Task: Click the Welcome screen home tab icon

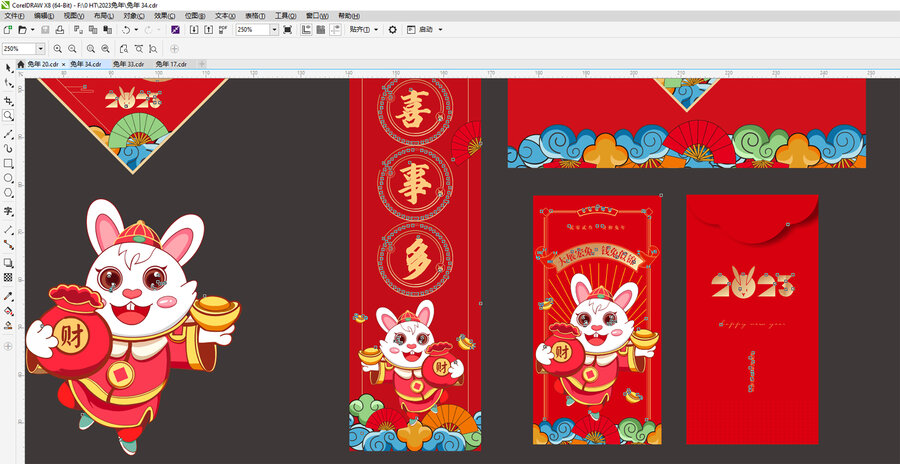Action: pyautogui.click(x=21, y=64)
